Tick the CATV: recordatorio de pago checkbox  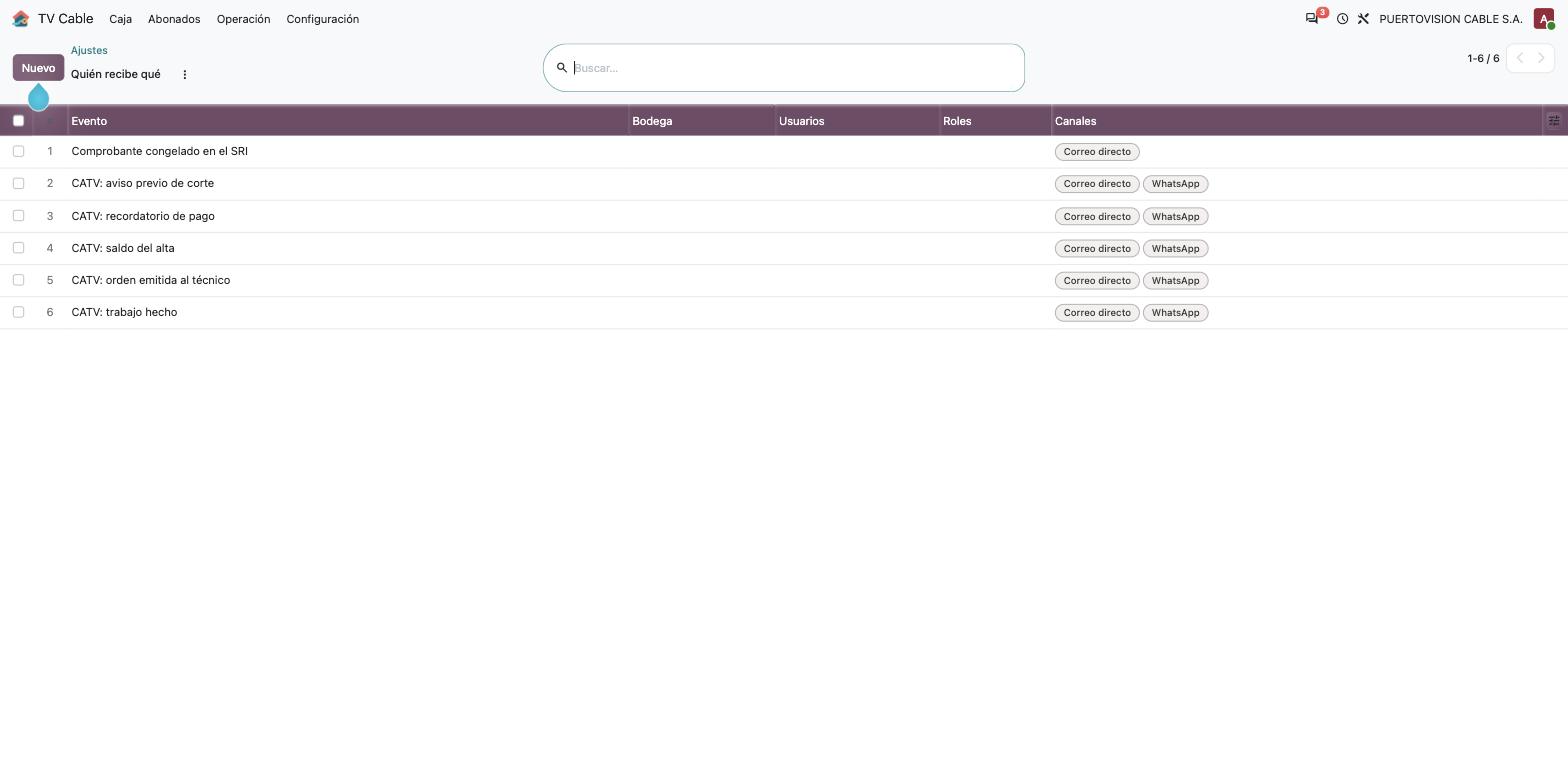point(18,216)
